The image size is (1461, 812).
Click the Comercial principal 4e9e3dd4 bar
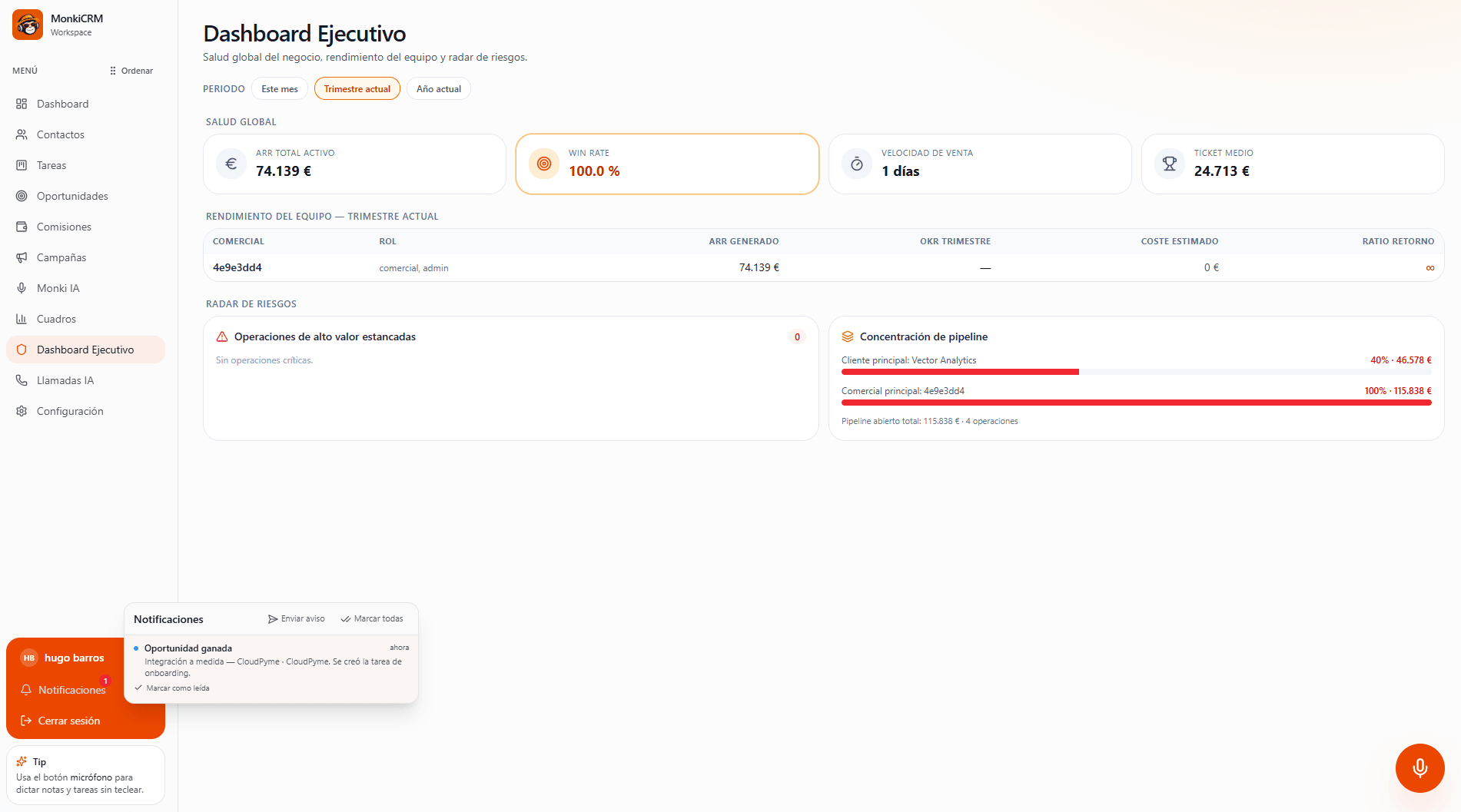coord(1137,403)
